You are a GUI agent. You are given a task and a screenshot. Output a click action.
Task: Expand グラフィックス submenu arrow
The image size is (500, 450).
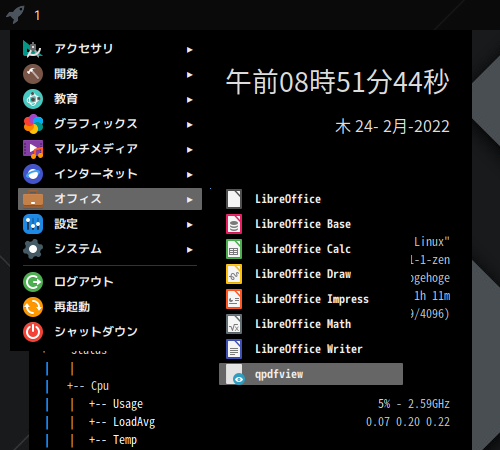(190, 125)
